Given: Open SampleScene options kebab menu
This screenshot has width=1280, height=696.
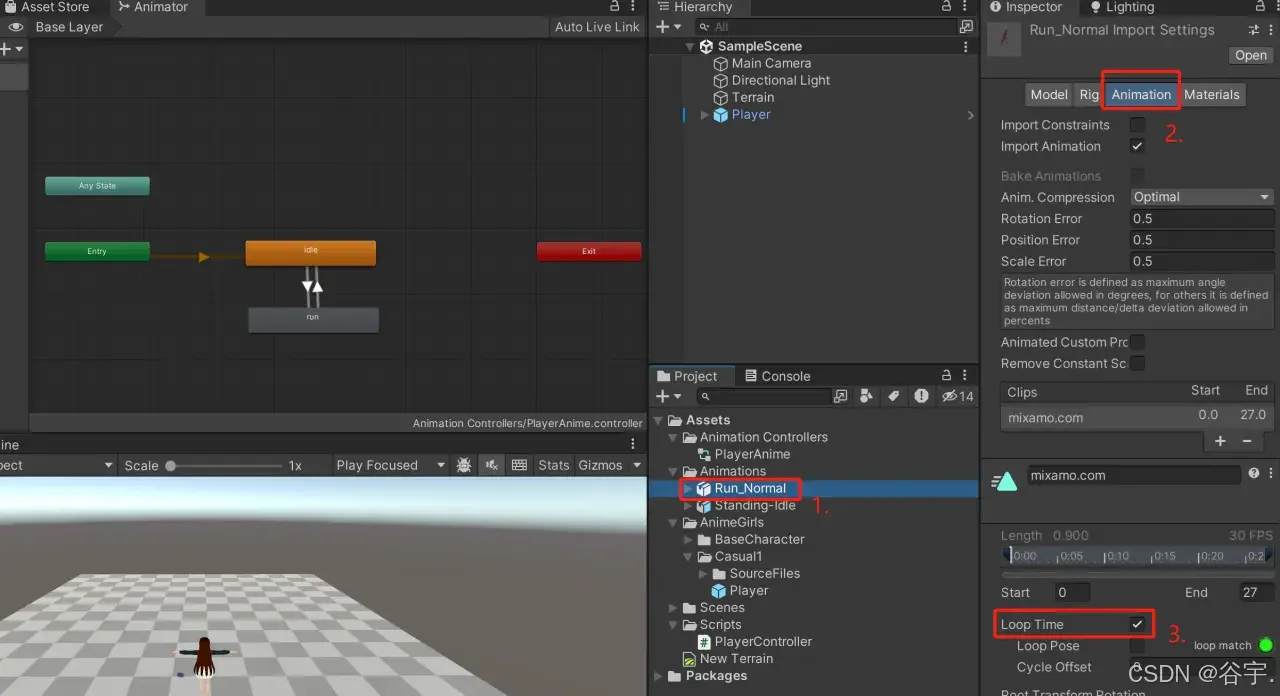Looking at the screenshot, I should pos(965,46).
